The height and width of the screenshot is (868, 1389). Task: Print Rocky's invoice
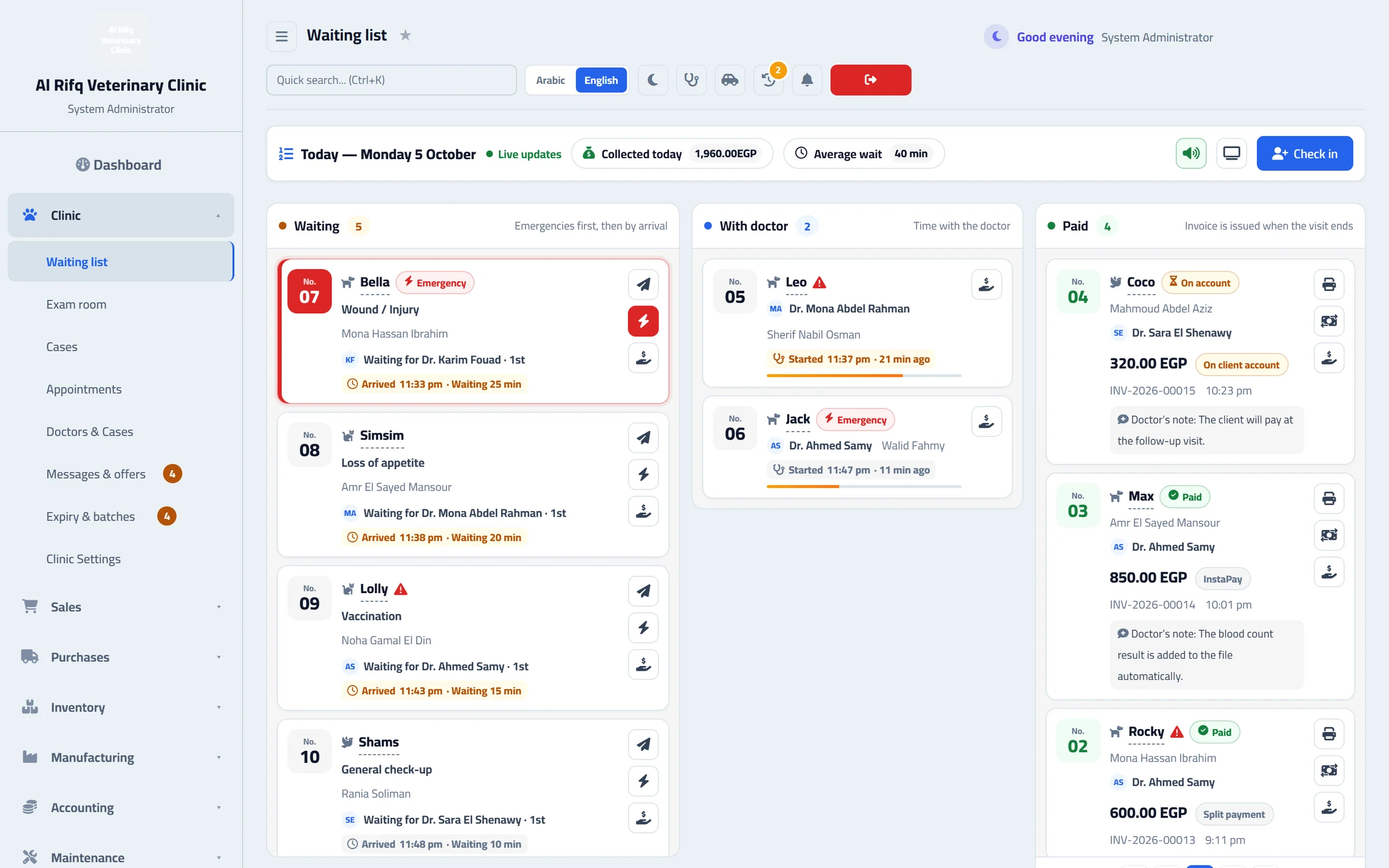click(x=1329, y=734)
